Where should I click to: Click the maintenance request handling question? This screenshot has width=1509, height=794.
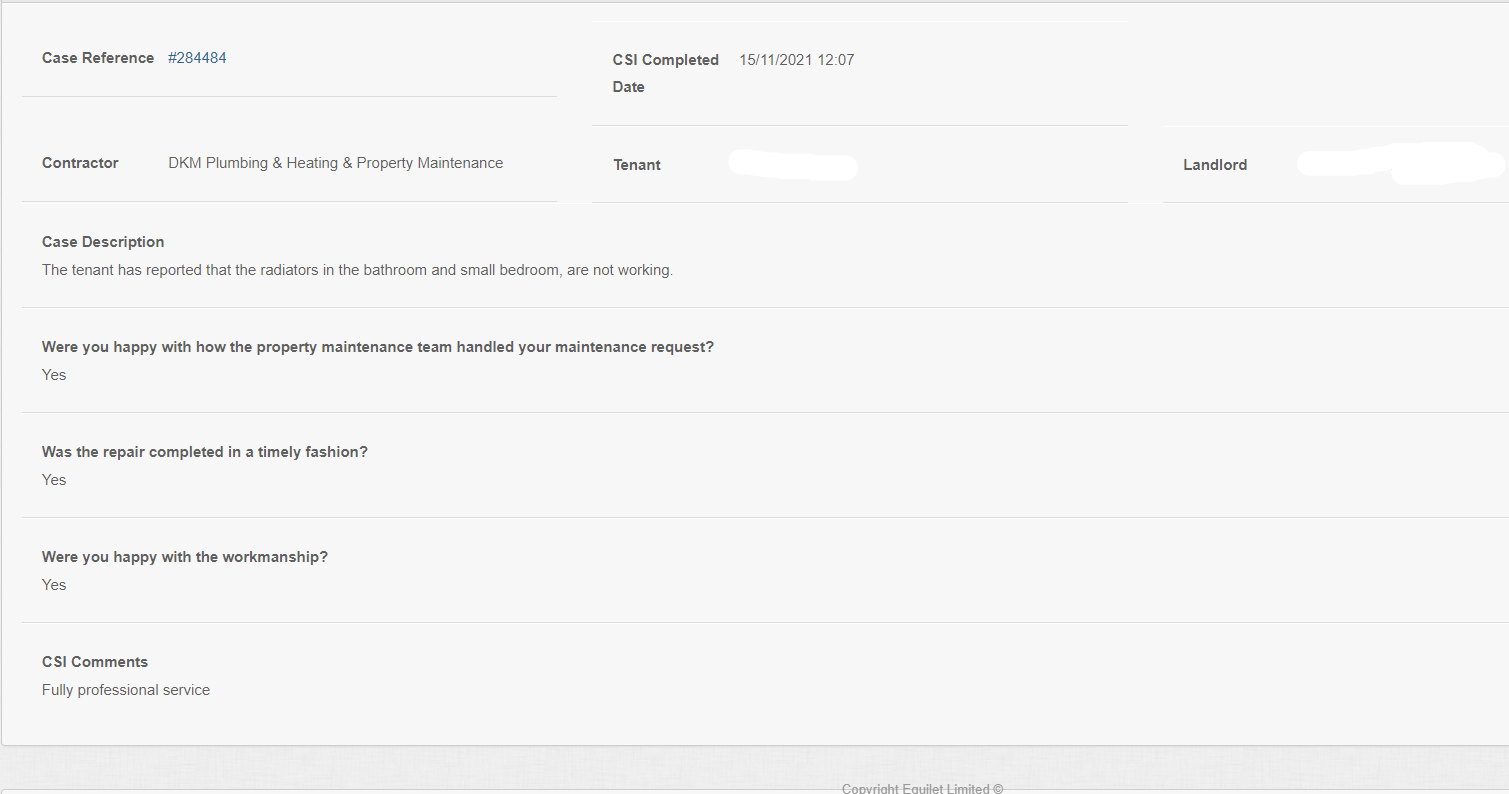(378, 347)
